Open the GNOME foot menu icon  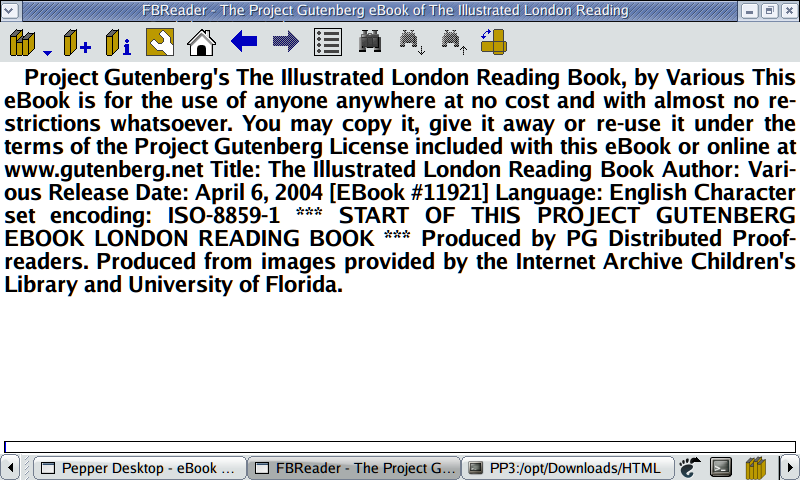point(690,467)
